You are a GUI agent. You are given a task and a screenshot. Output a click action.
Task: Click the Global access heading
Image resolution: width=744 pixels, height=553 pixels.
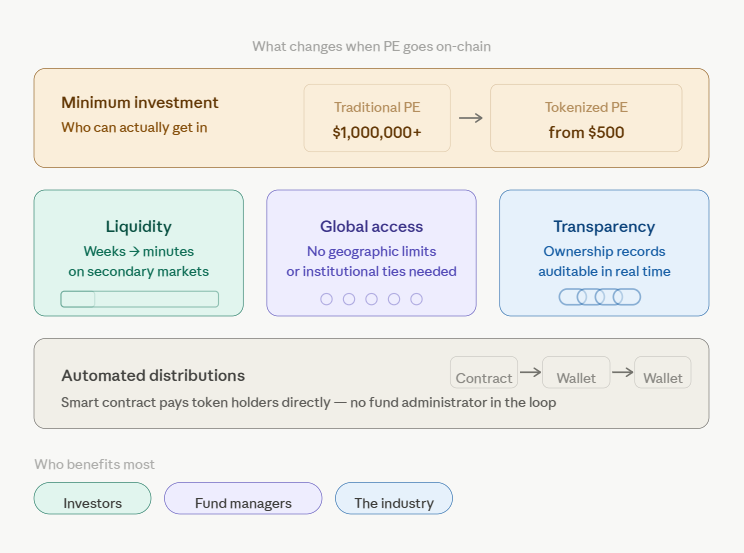tap(372, 226)
